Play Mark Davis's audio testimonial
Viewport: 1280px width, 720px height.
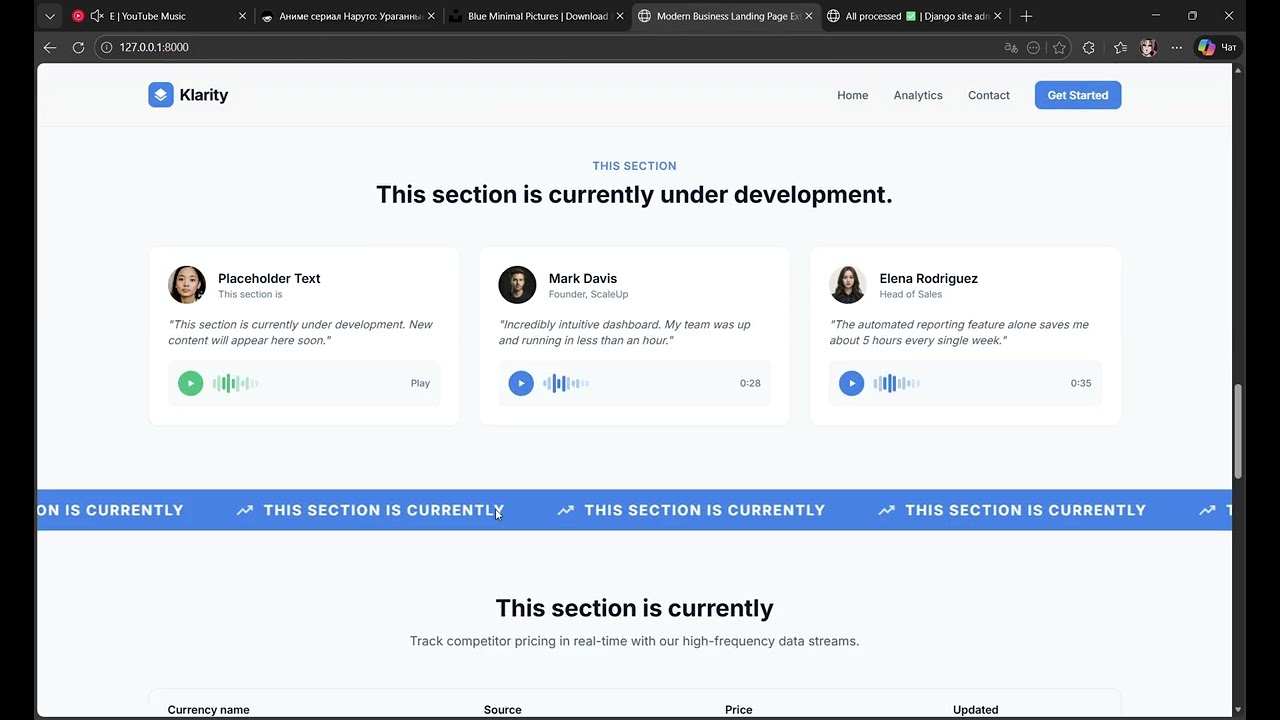(x=521, y=383)
